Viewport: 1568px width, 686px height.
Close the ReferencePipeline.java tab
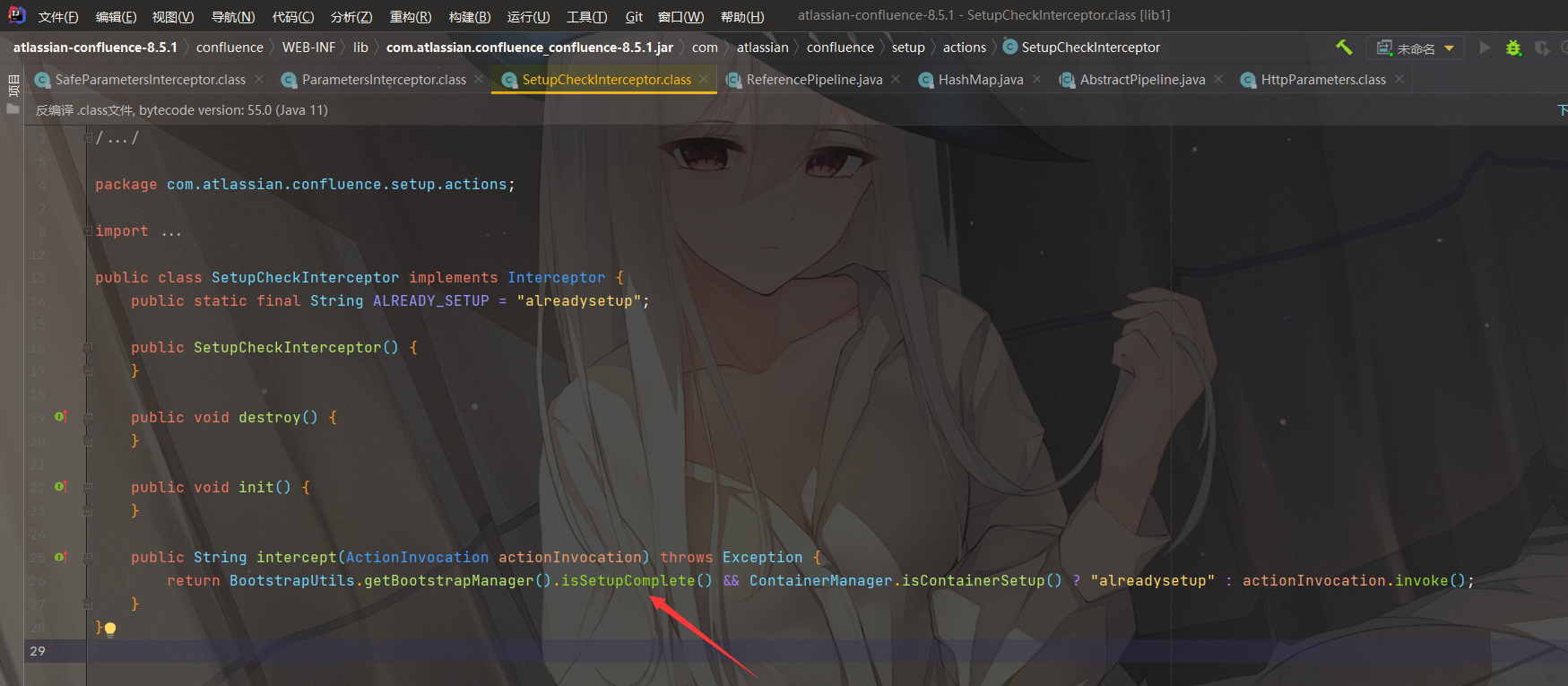pyautogui.click(x=896, y=79)
